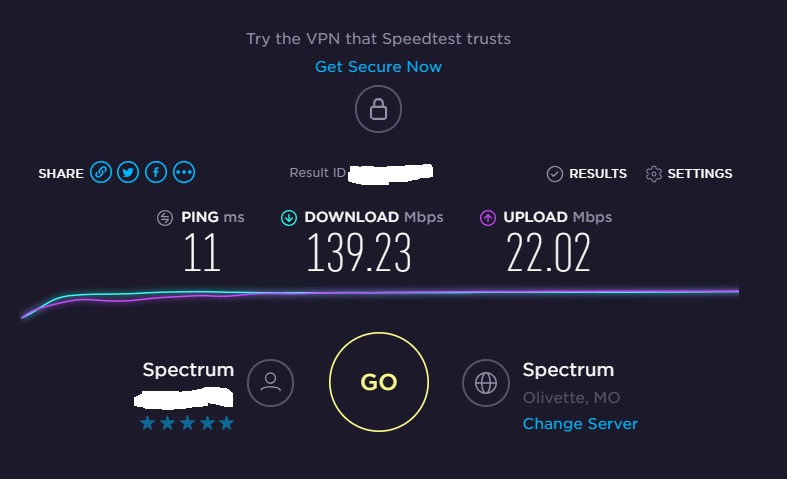The image size is (787, 479).
Task: Share result on Twitter
Action: [x=128, y=173]
